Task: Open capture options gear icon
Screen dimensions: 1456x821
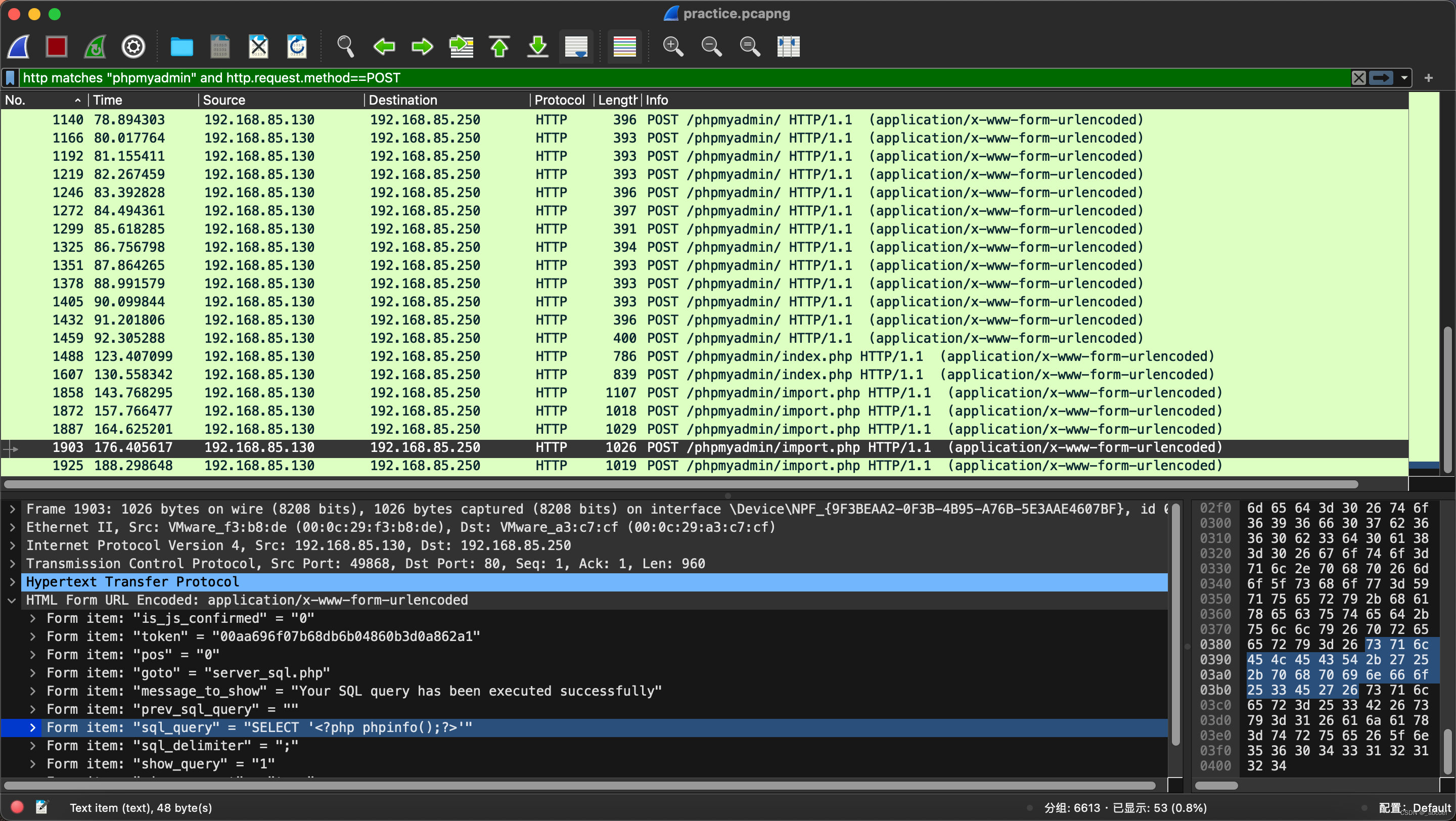Action: (133, 47)
